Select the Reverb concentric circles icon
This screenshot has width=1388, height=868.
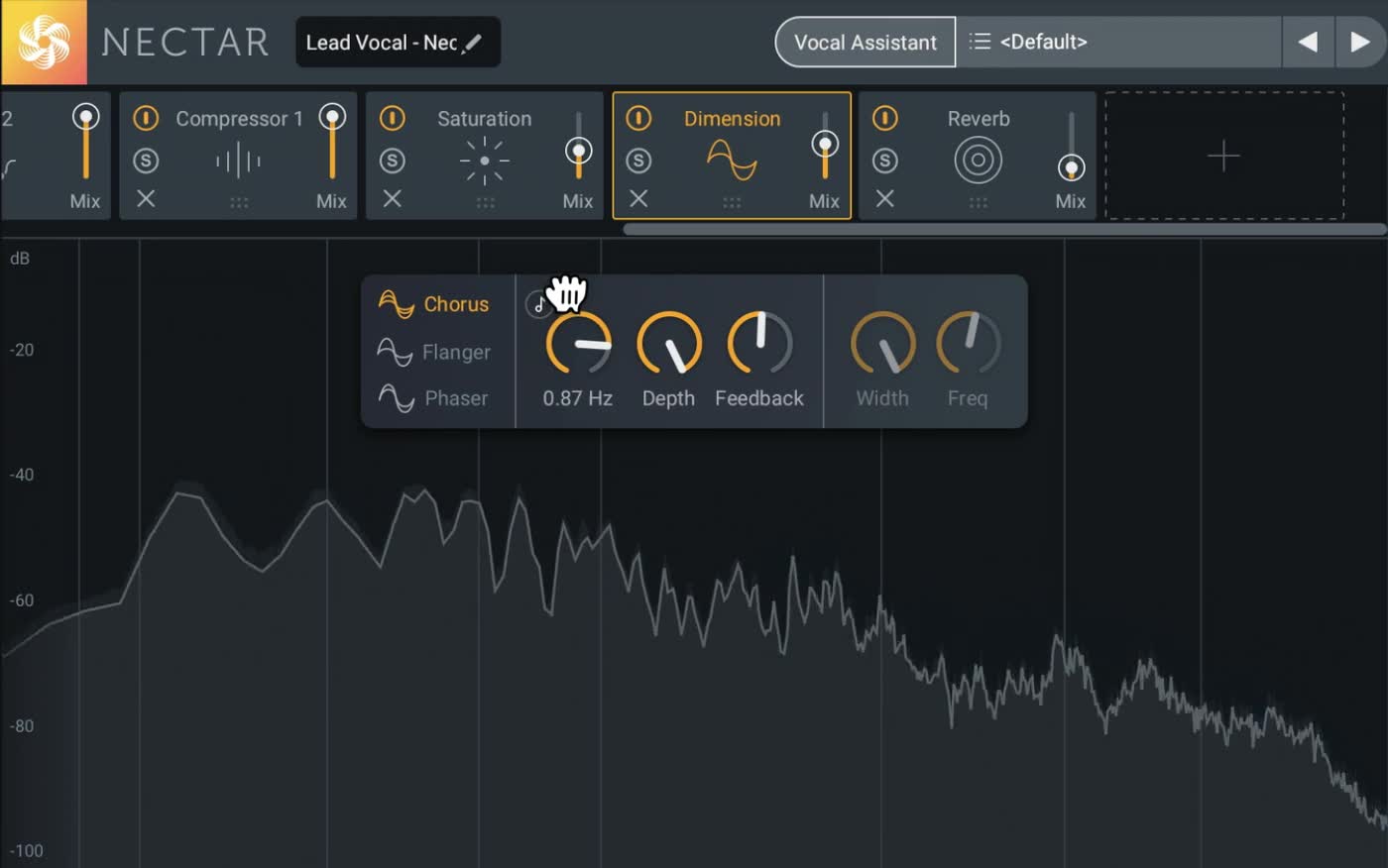point(978,161)
